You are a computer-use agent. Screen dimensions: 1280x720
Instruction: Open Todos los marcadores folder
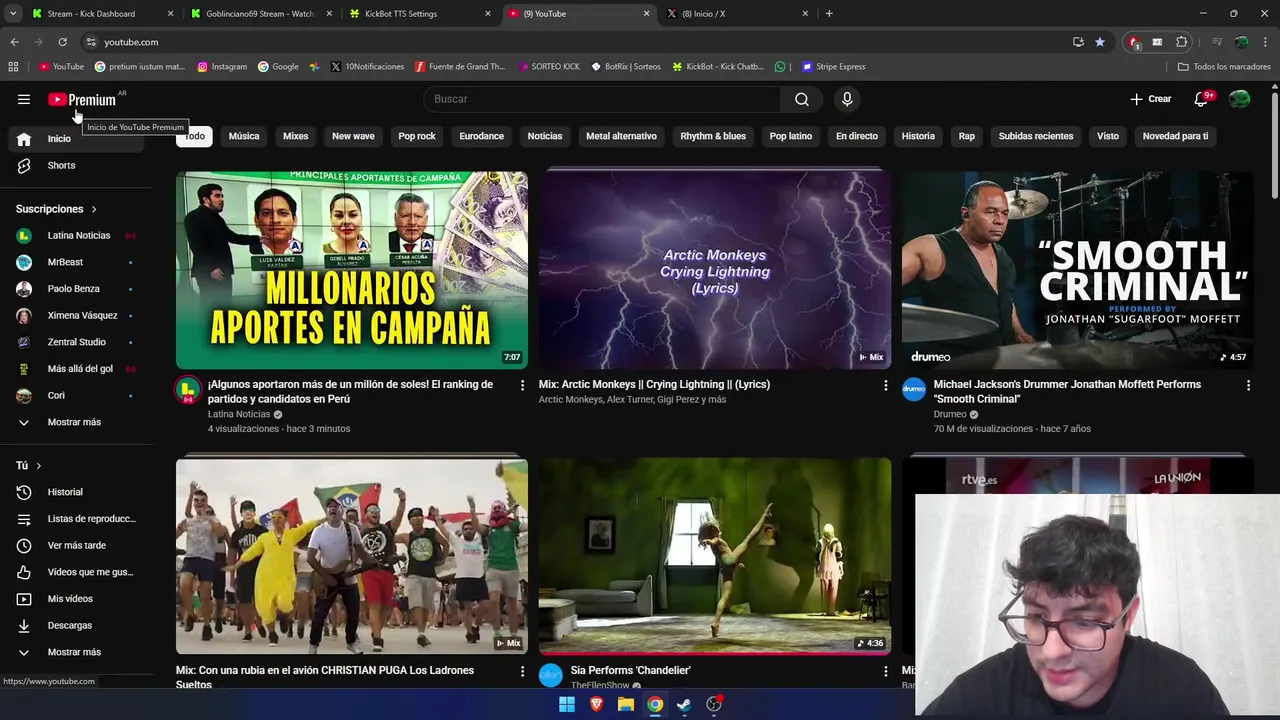click(x=1224, y=67)
